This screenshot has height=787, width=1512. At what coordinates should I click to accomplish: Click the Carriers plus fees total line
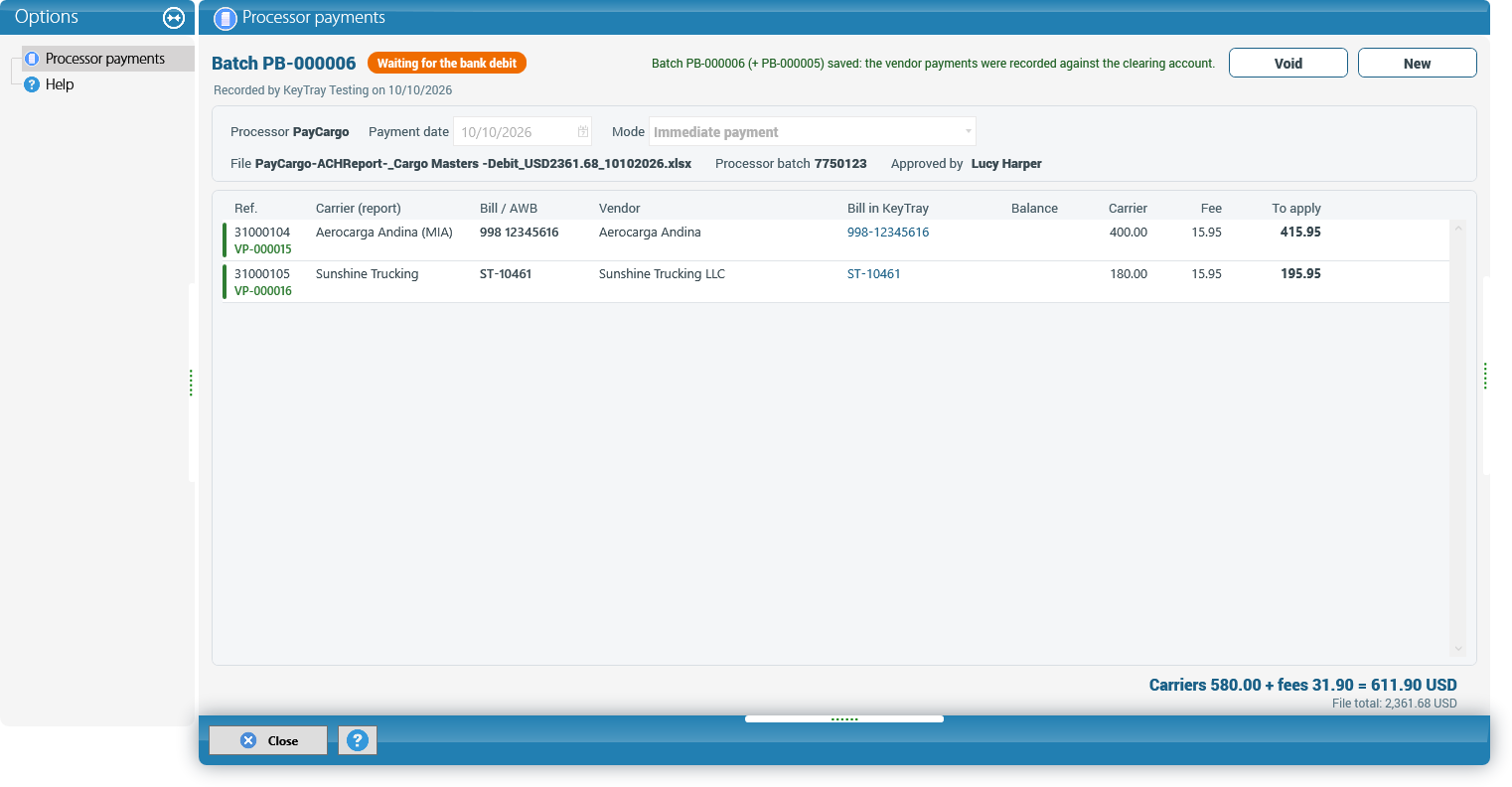1303,685
